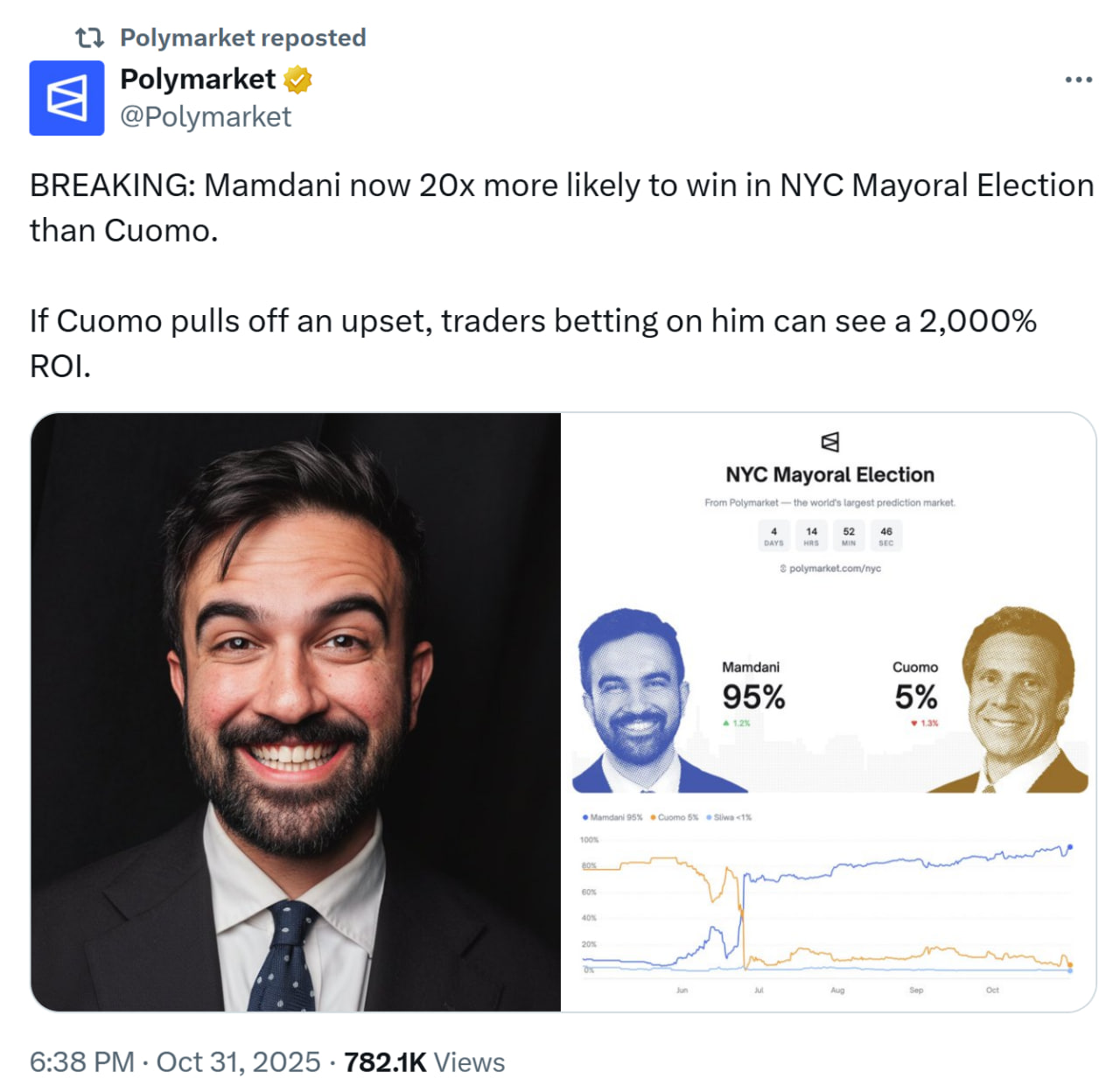Click the gold verified badge

pos(298,80)
